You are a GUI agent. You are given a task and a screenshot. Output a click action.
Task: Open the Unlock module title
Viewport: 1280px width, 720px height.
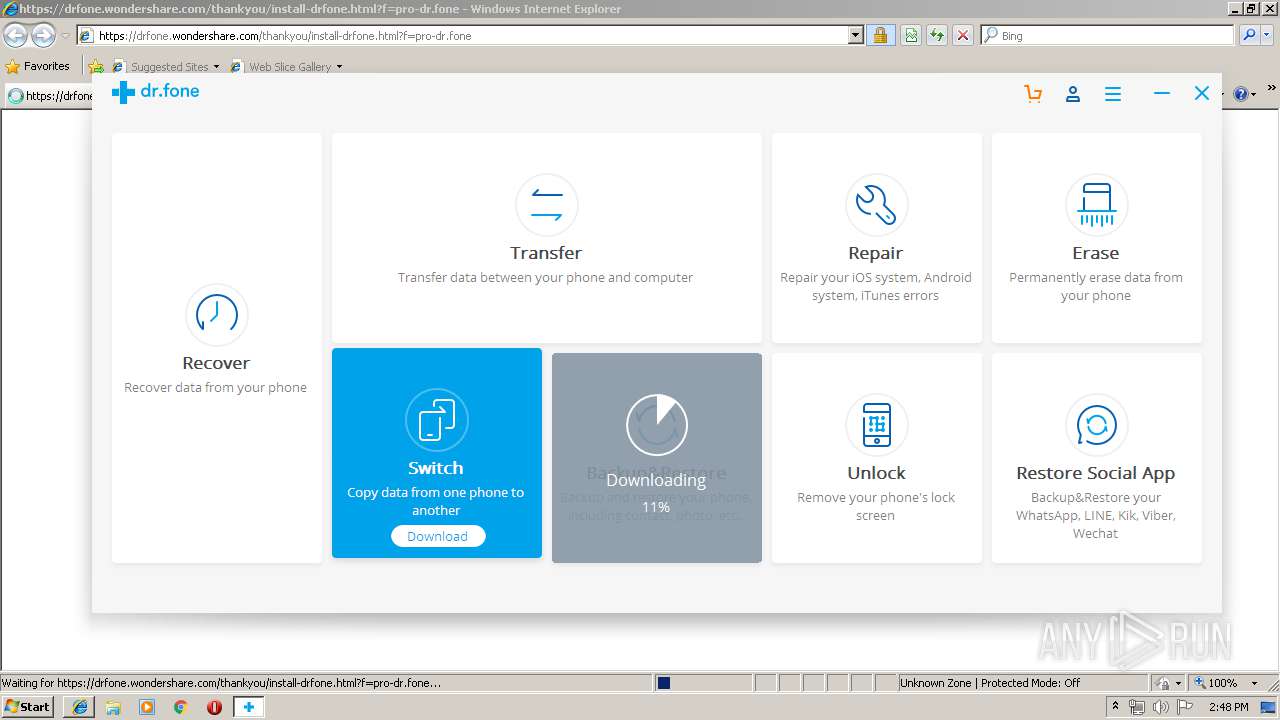click(x=876, y=473)
